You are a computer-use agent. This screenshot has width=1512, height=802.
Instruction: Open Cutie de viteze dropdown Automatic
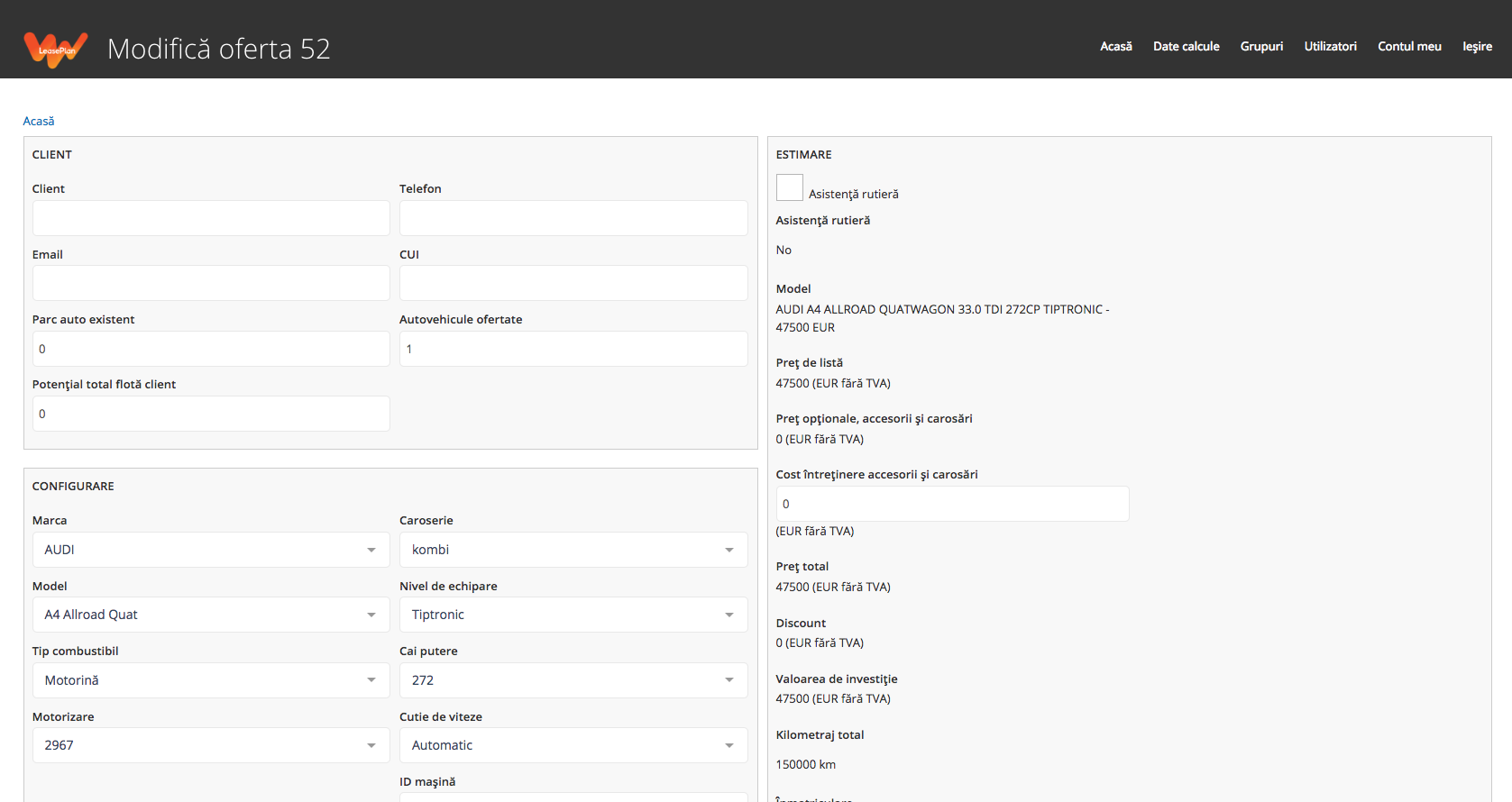[573, 745]
